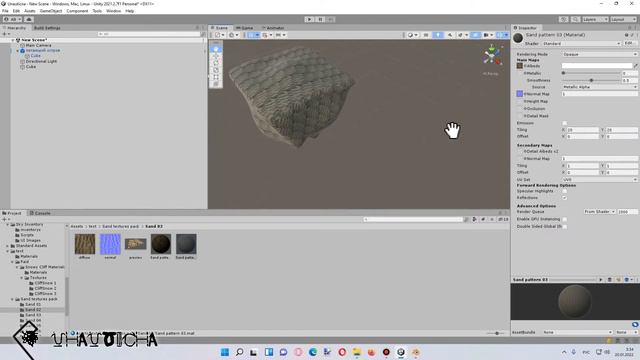Open scene effects dropdown
640x360 pixels.
coord(462,35)
